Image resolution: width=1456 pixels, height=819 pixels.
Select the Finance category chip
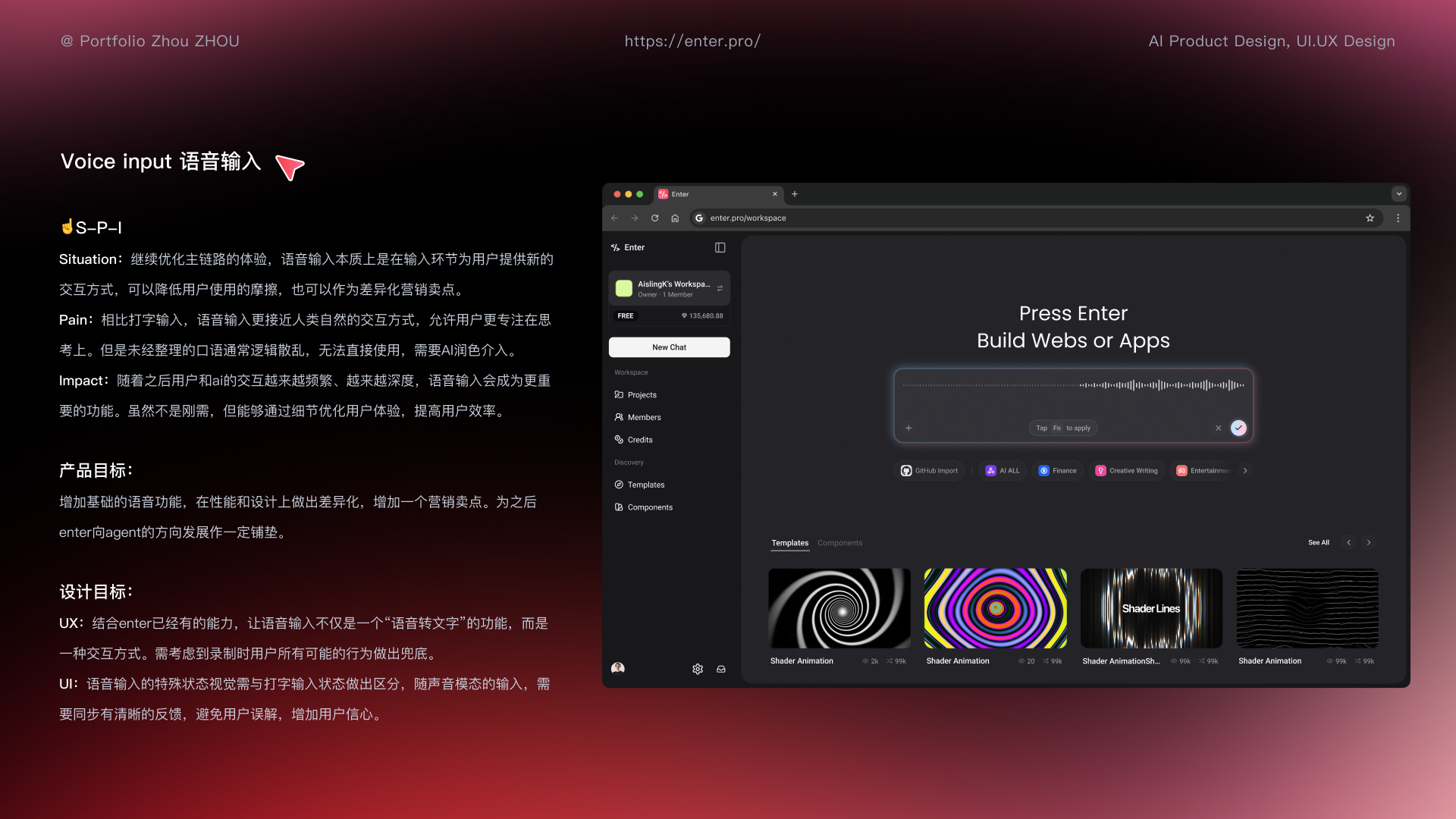[1057, 471]
